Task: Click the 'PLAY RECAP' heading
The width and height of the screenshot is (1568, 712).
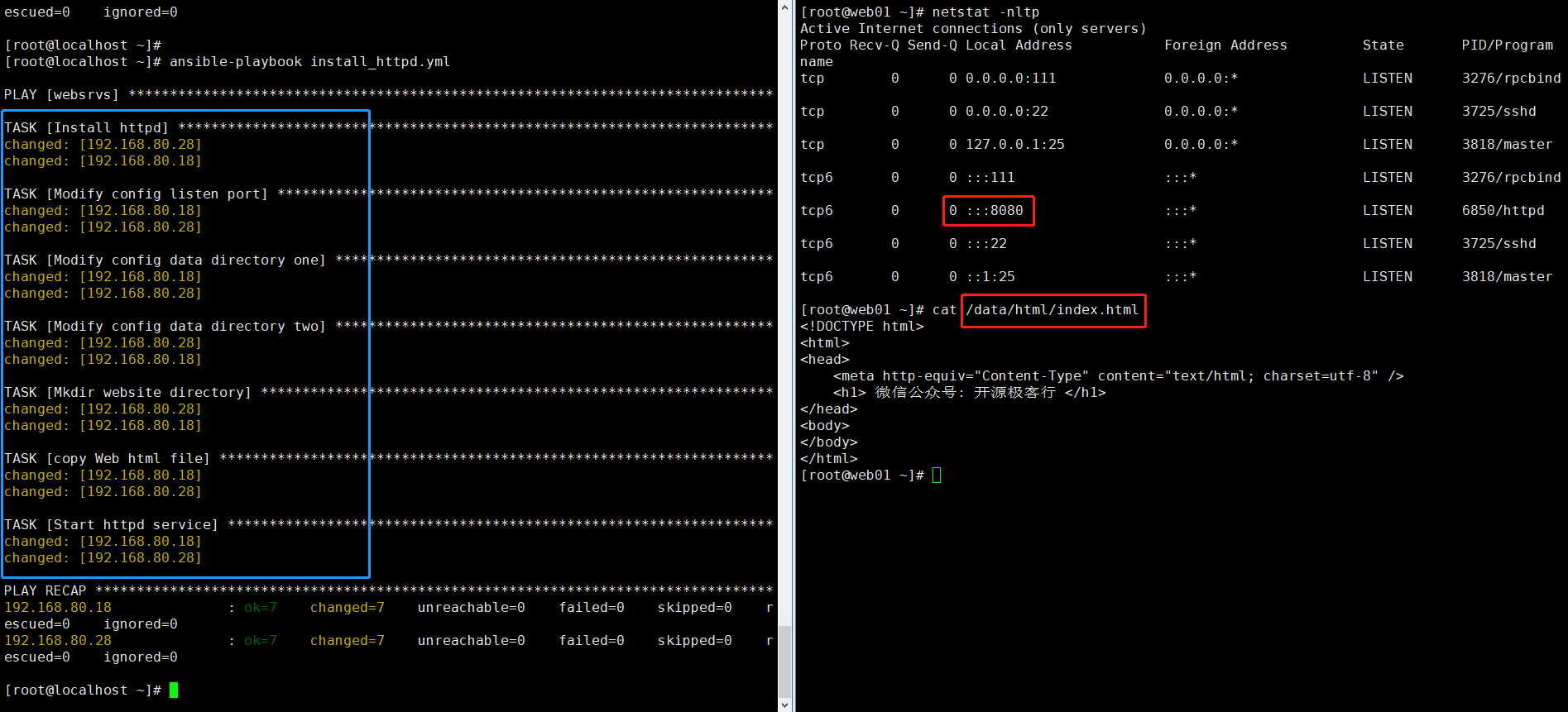Action: tap(46, 591)
